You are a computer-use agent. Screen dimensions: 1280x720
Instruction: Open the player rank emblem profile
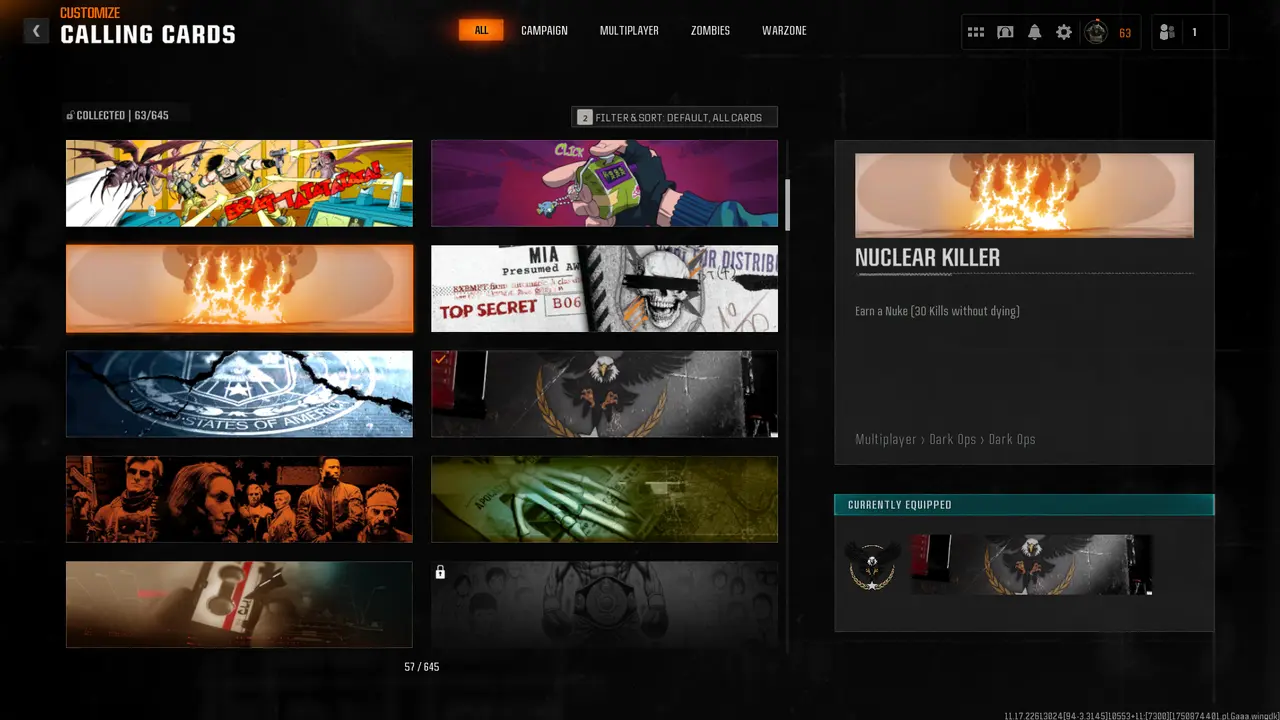pos(1096,32)
